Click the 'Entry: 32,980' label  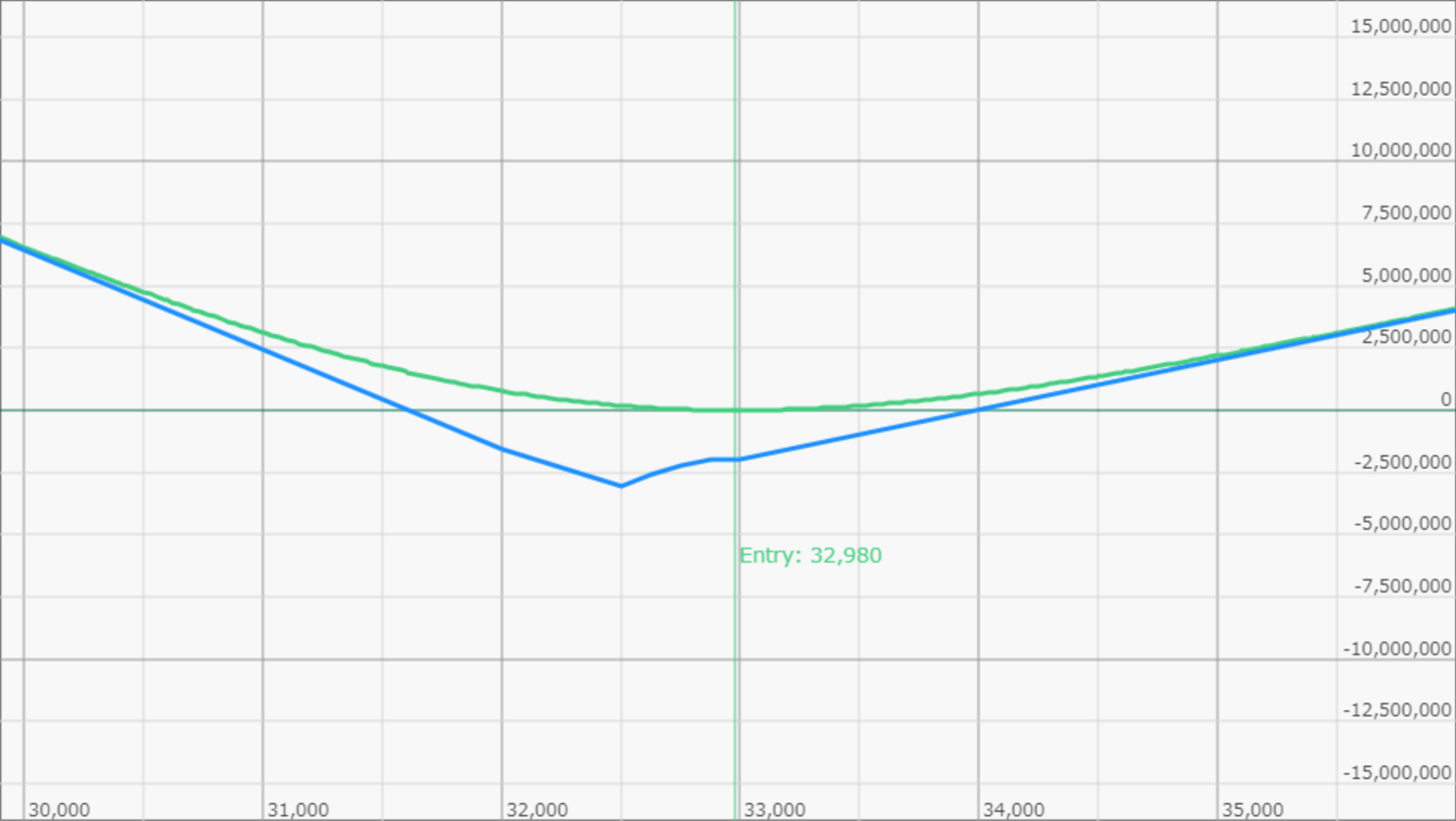click(810, 556)
